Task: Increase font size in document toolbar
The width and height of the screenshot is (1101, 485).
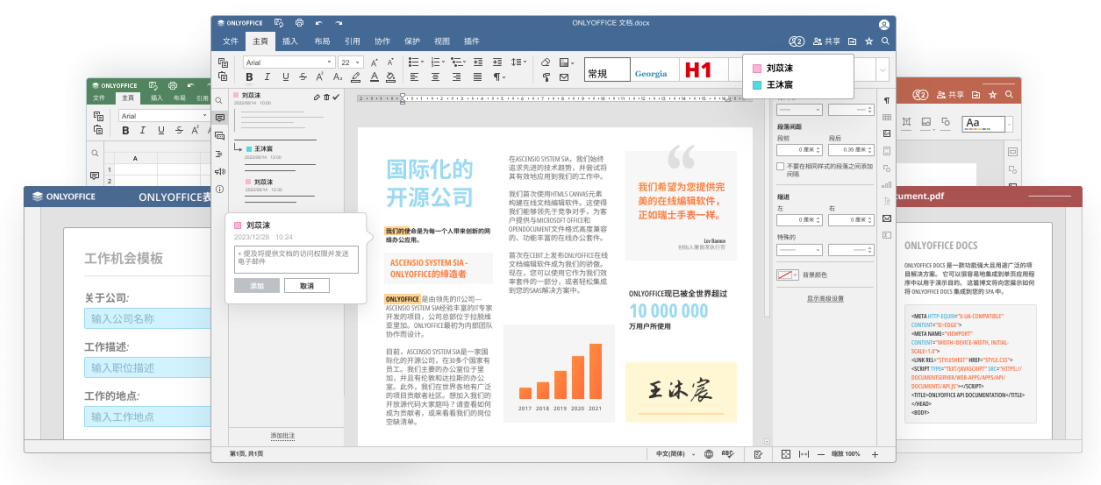Action: pyautogui.click(x=374, y=62)
